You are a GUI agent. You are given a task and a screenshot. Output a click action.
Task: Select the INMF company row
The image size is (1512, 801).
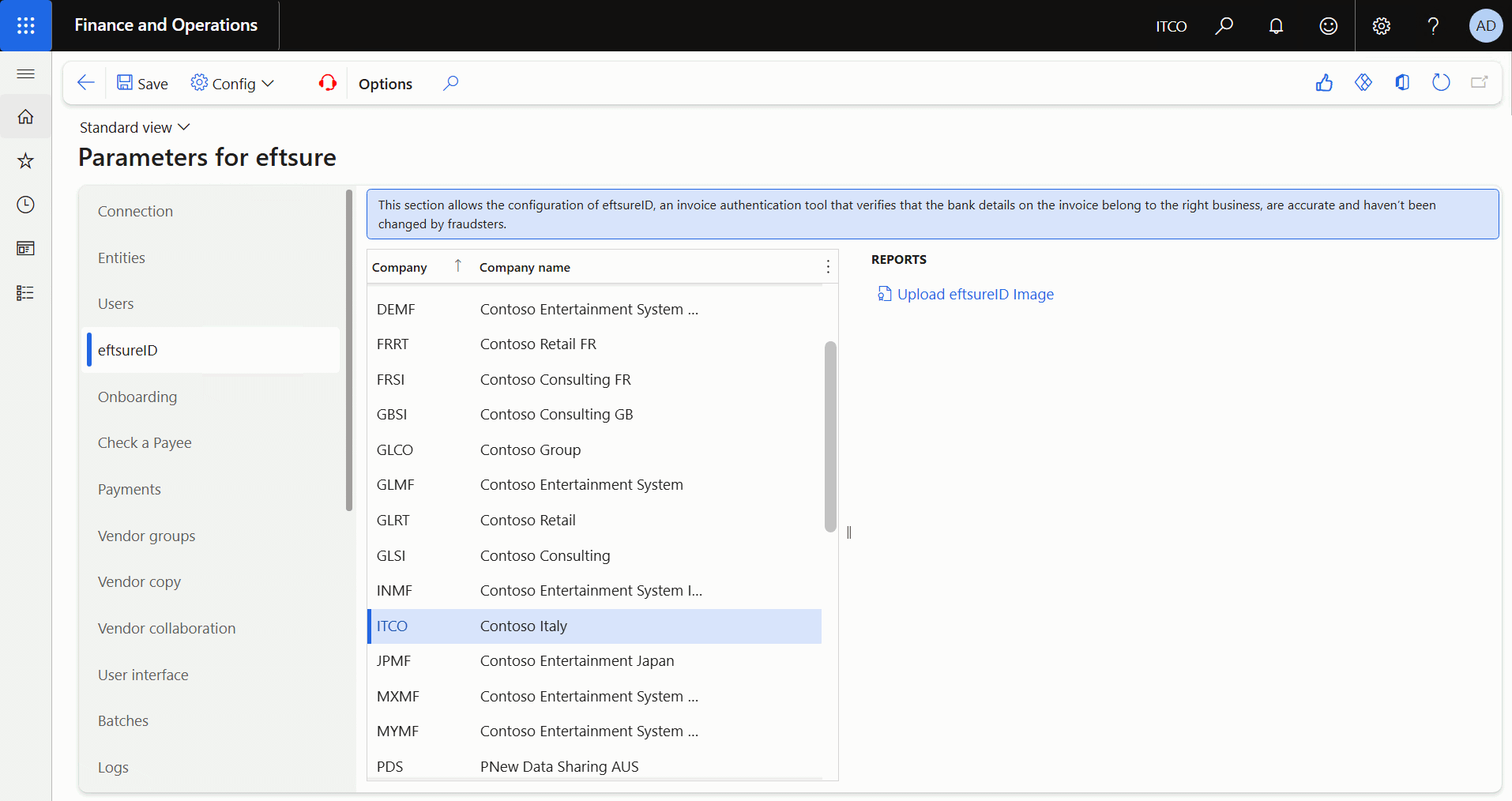pos(595,590)
